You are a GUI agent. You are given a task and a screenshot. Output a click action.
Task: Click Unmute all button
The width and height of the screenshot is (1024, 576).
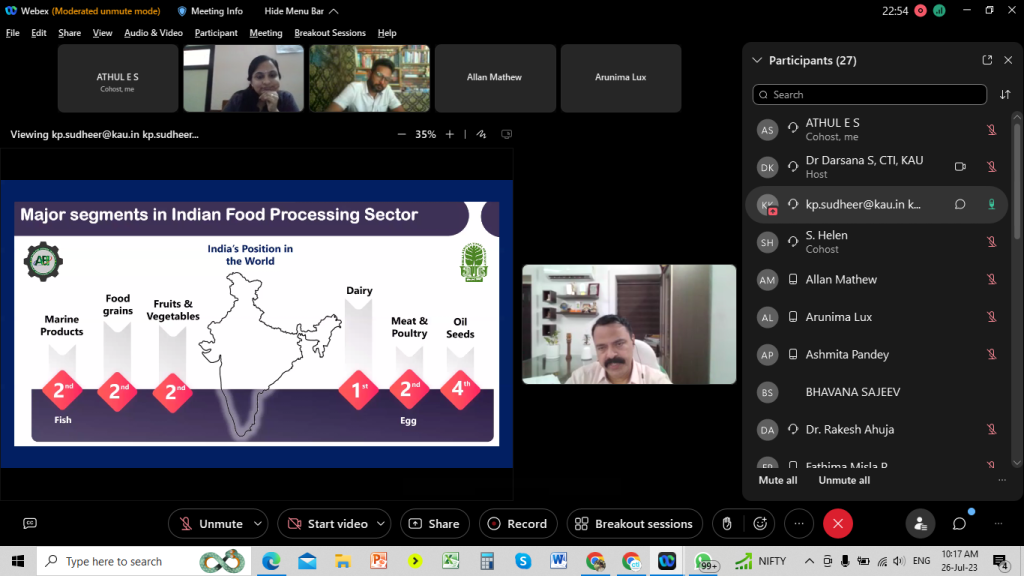[x=844, y=480]
